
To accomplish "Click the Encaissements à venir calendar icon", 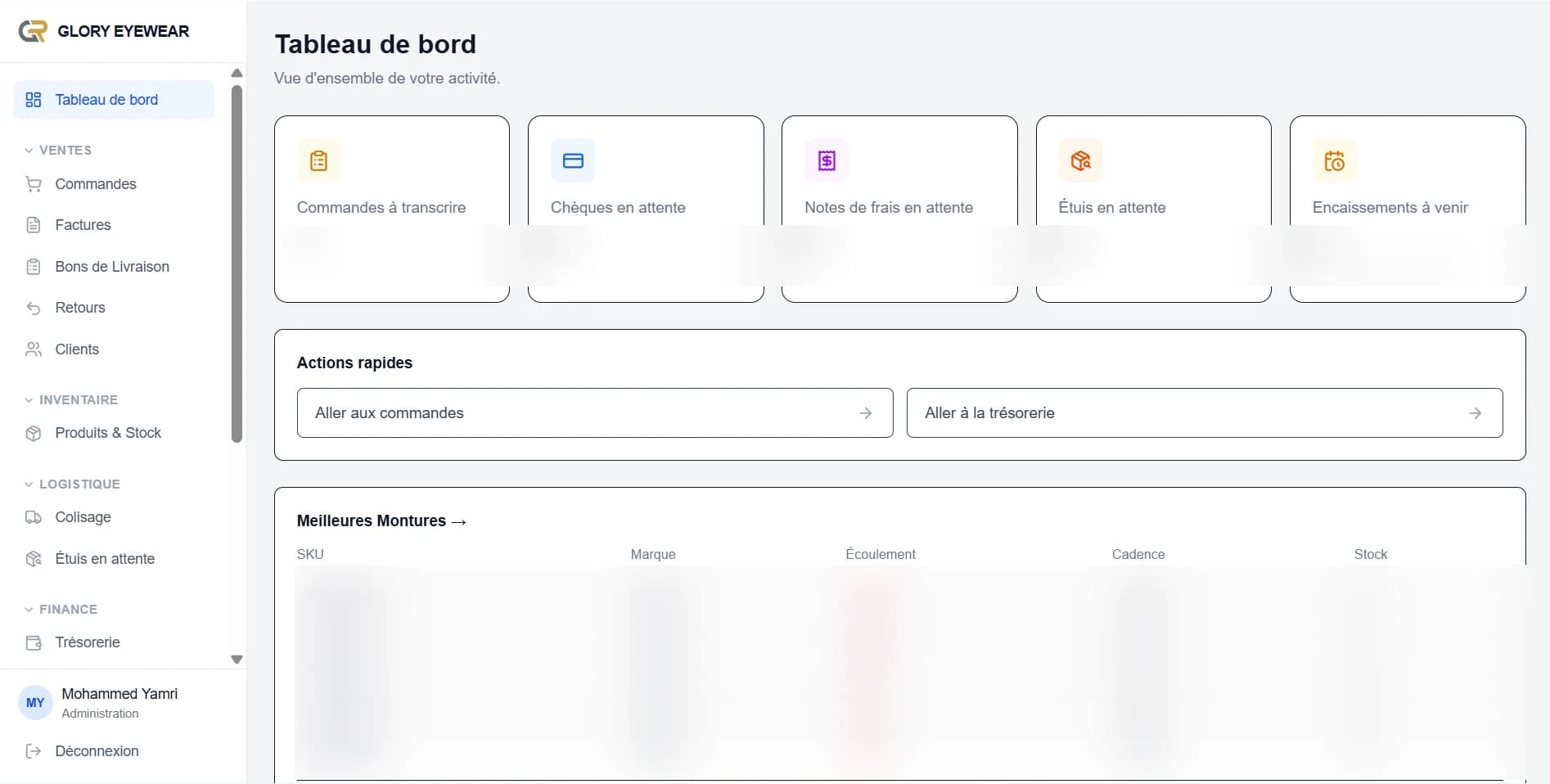I will point(1335,160).
